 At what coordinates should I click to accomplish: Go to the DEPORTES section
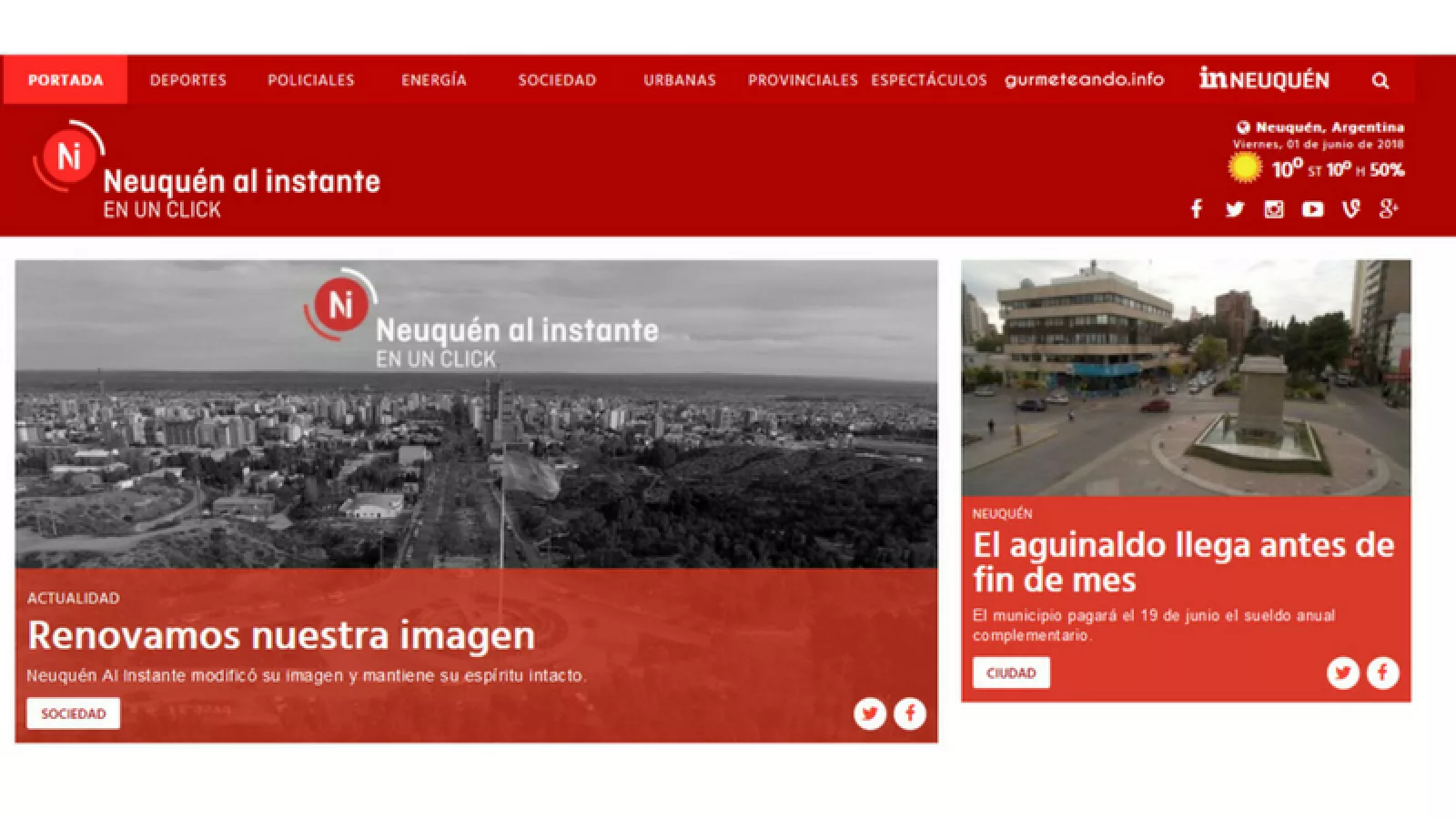188,80
